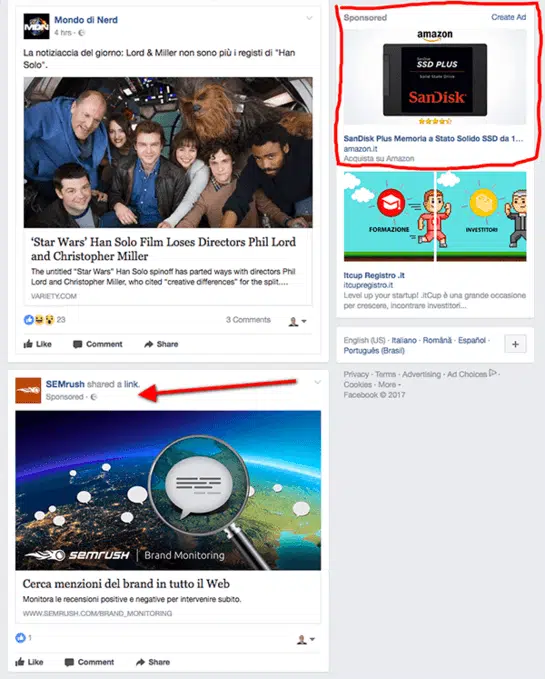Open the Itcup Registro .it link
545x679 pixels.
click(x=374, y=275)
